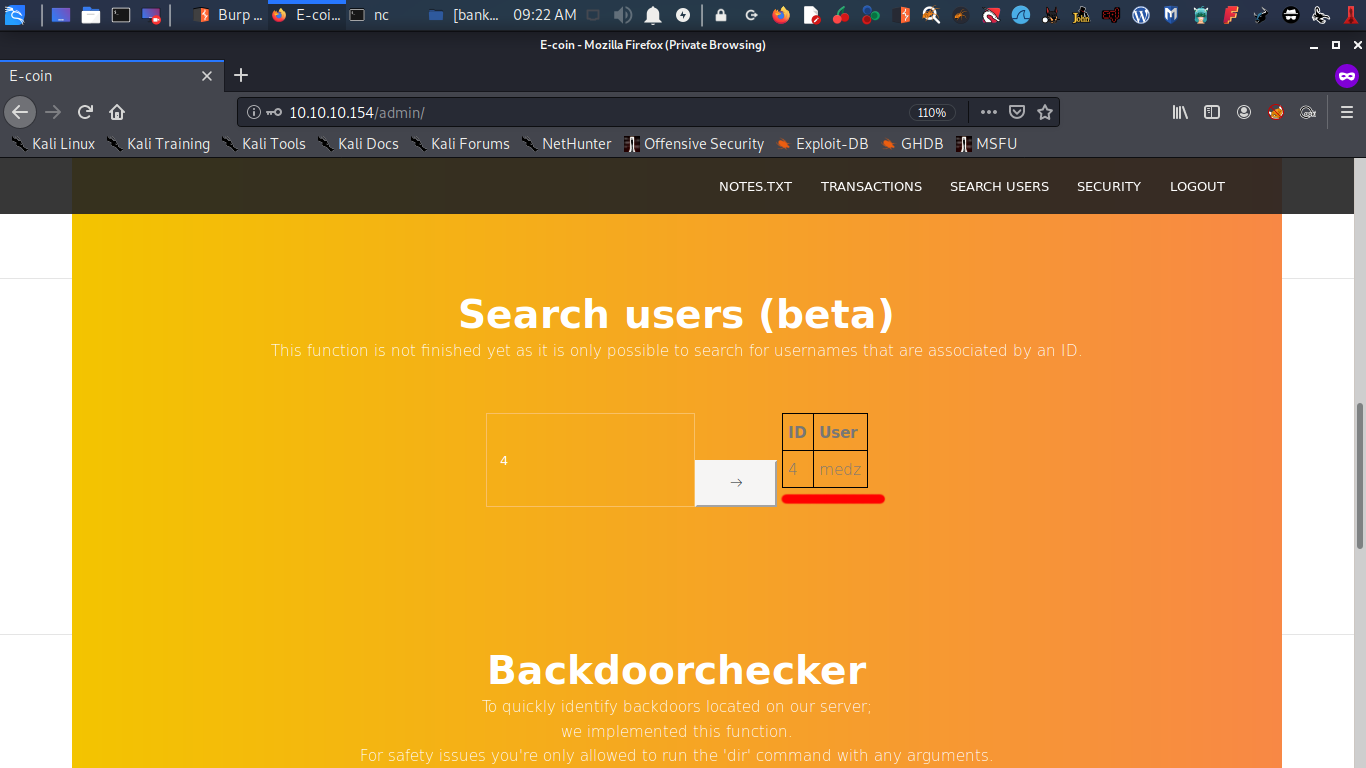Image resolution: width=1366 pixels, height=768 pixels.
Task: Launch Wireshark from the panel
Action: 1021,15
